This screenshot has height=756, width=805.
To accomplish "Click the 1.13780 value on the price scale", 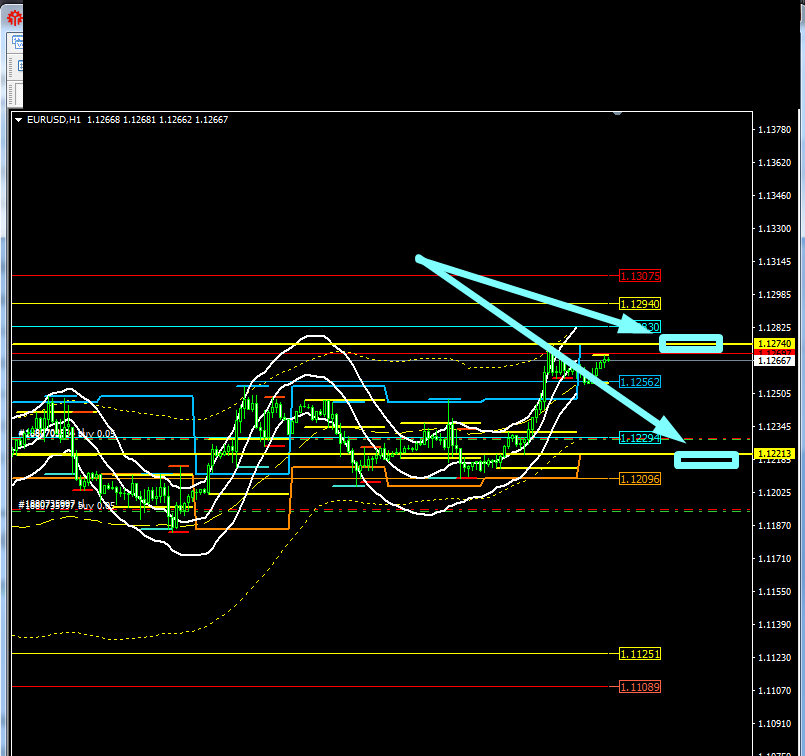I will [x=774, y=130].
